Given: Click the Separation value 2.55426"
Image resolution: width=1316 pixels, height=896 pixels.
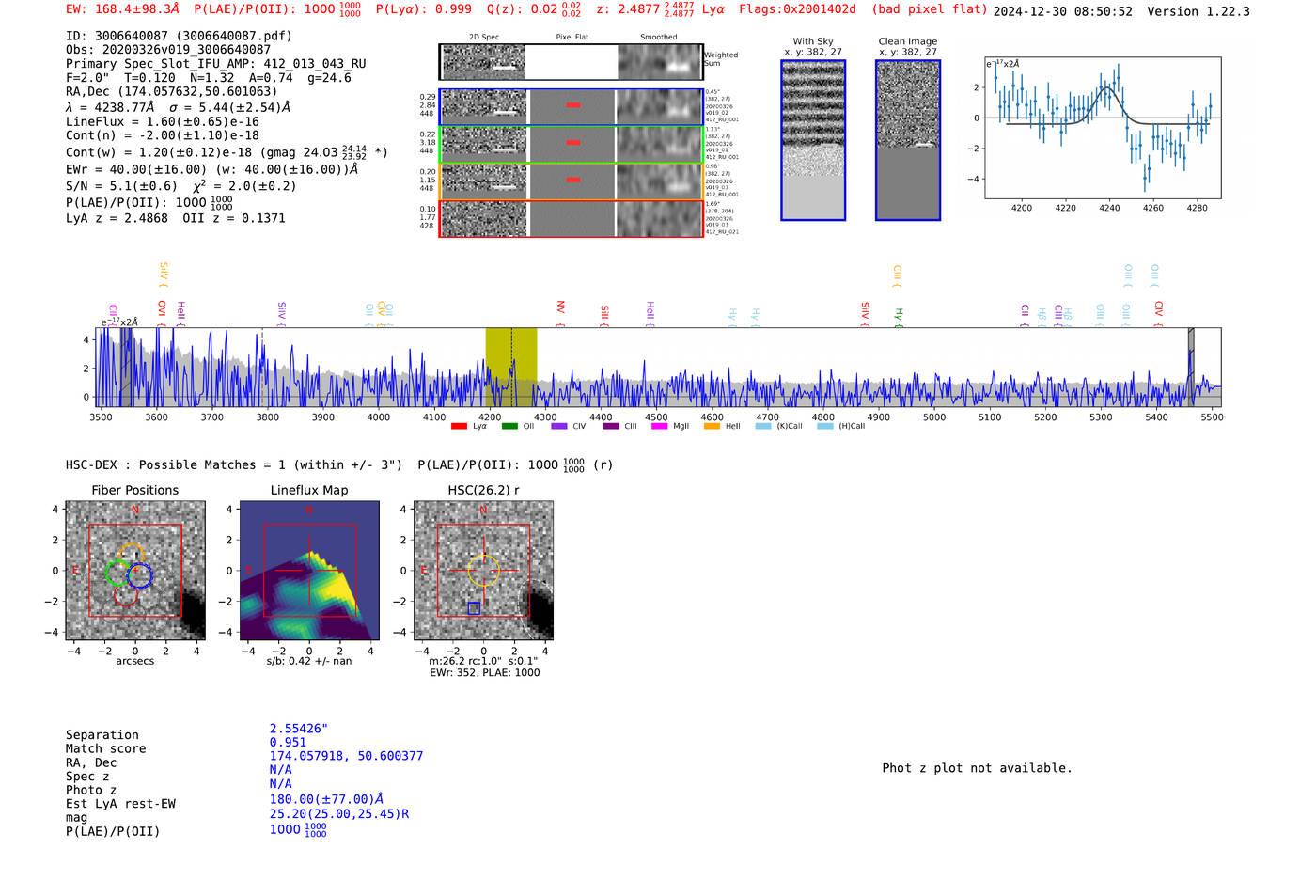Looking at the screenshot, I should point(299,729).
